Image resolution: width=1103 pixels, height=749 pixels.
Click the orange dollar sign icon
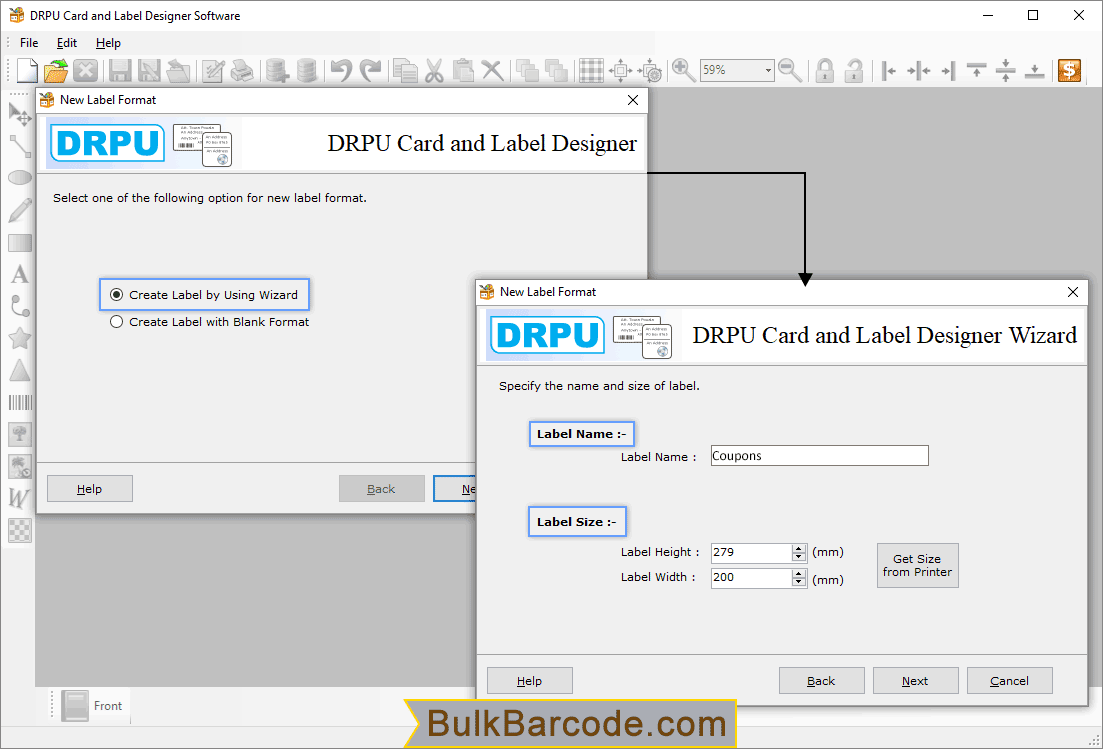click(1069, 70)
